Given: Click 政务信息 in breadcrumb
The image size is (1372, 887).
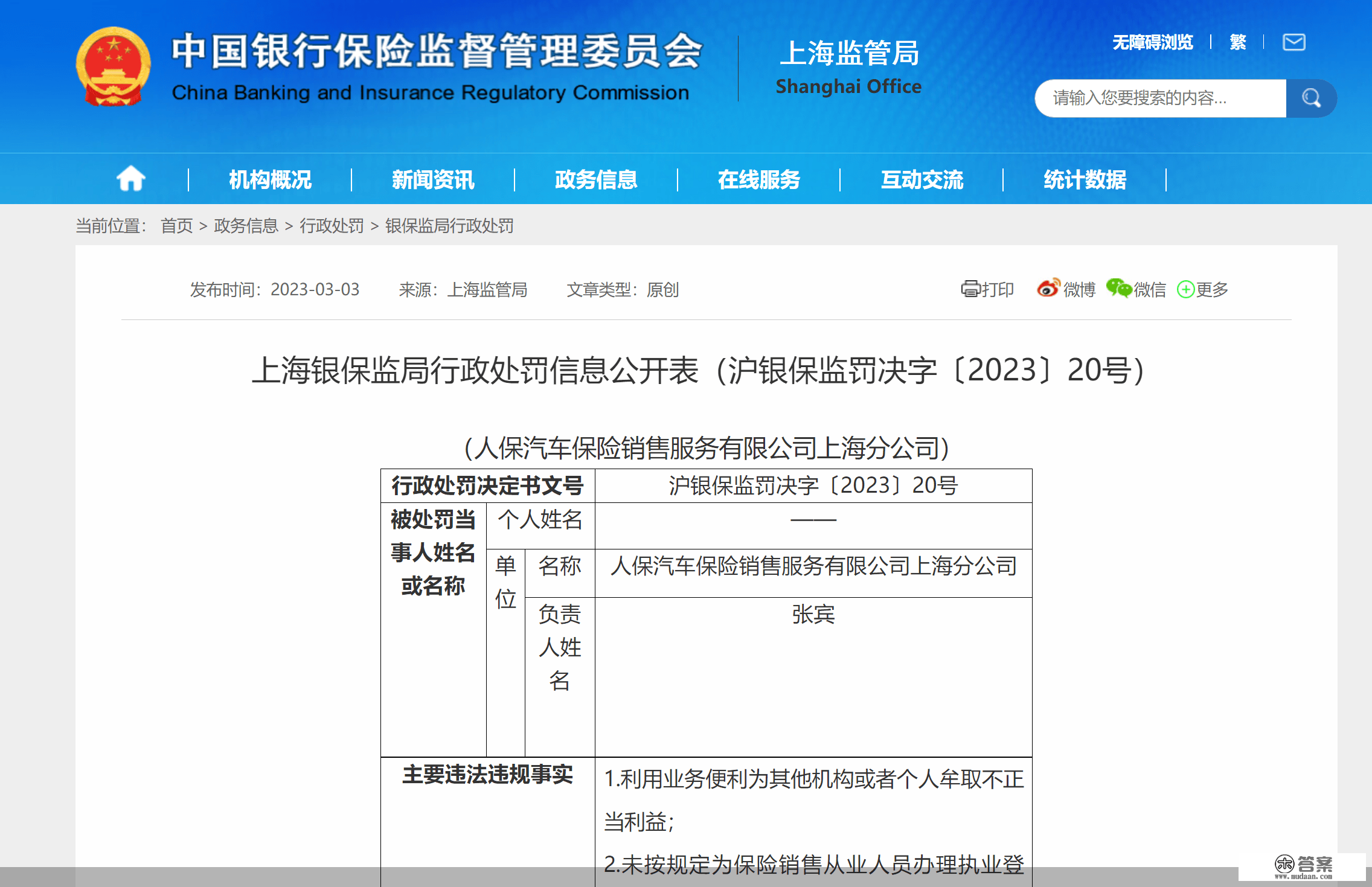Looking at the screenshot, I should [x=246, y=226].
